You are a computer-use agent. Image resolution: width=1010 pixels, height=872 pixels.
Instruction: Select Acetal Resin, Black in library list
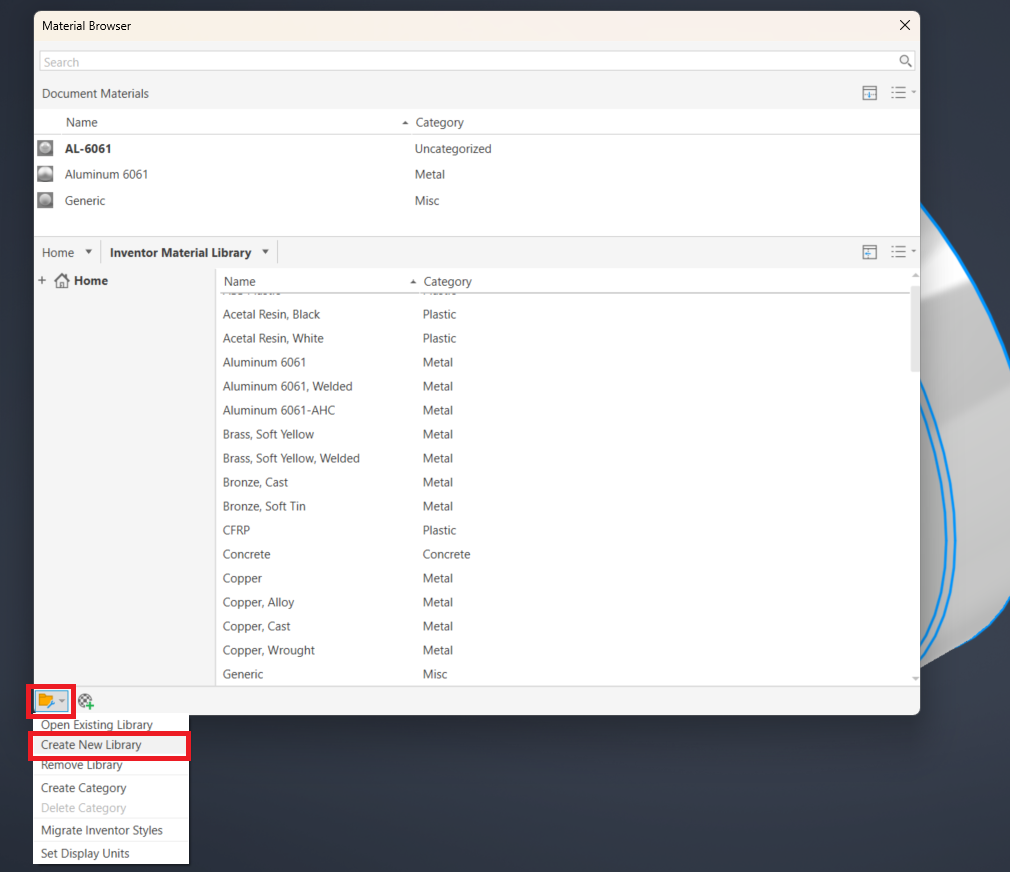coord(271,314)
